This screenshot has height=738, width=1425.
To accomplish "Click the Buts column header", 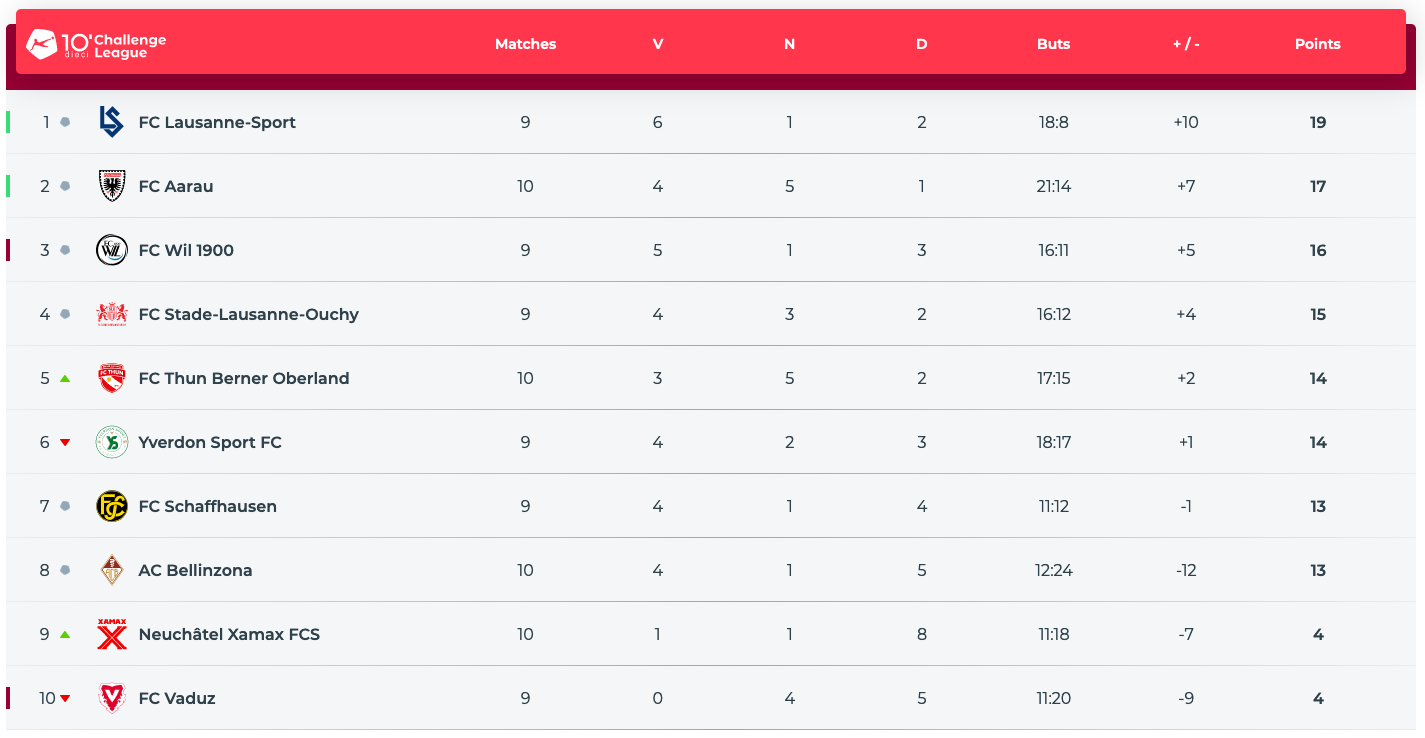I will (1053, 44).
